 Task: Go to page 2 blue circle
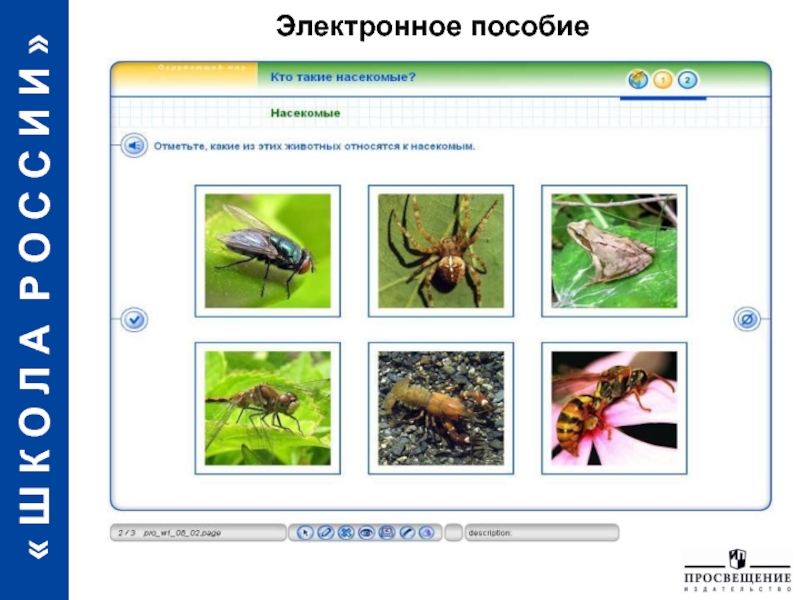[x=687, y=80]
